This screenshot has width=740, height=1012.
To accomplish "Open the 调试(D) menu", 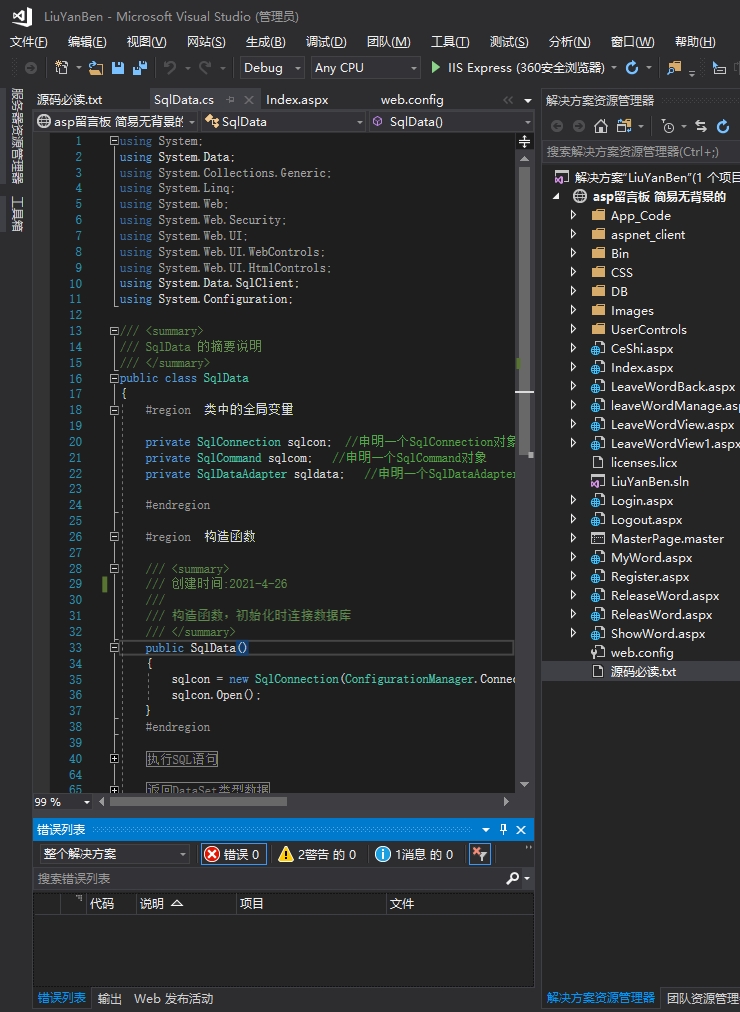I will 326,42.
